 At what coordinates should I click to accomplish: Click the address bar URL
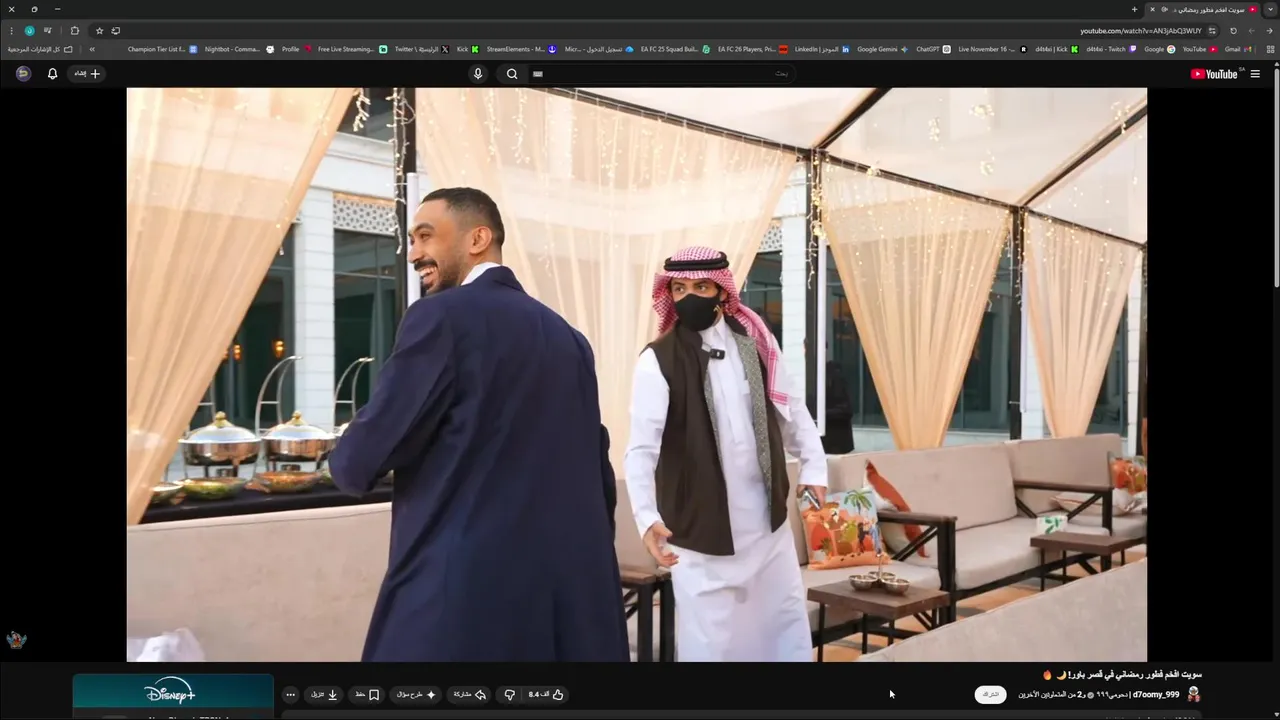(1141, 31)
